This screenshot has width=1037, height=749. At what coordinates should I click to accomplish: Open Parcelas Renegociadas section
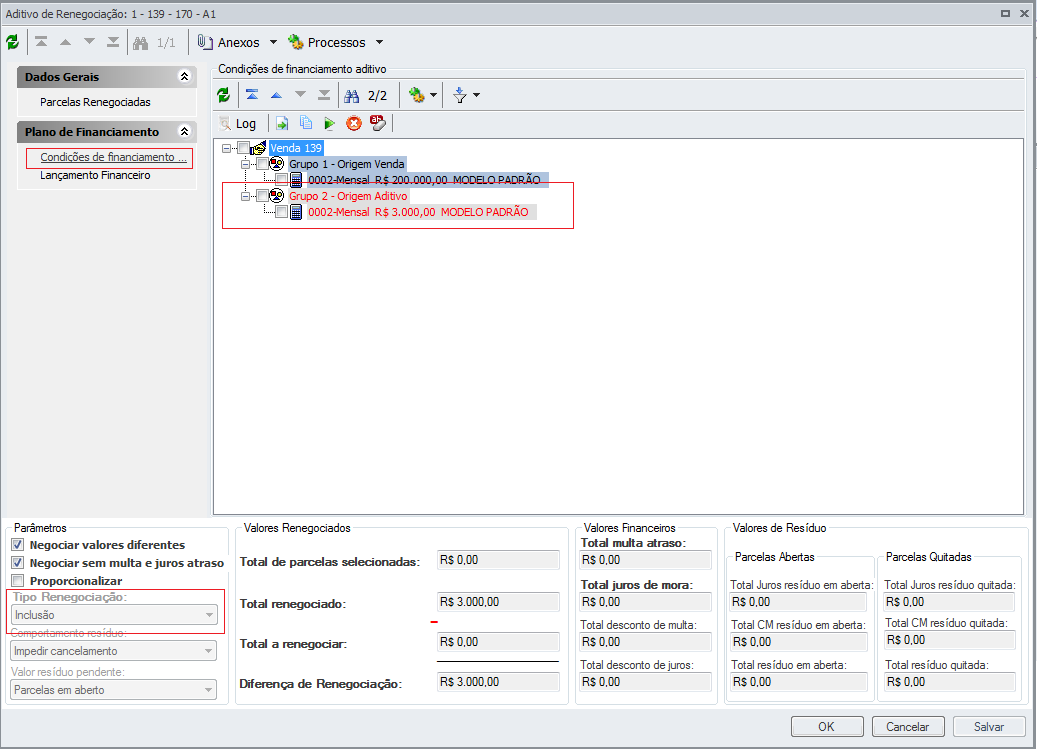95,102
